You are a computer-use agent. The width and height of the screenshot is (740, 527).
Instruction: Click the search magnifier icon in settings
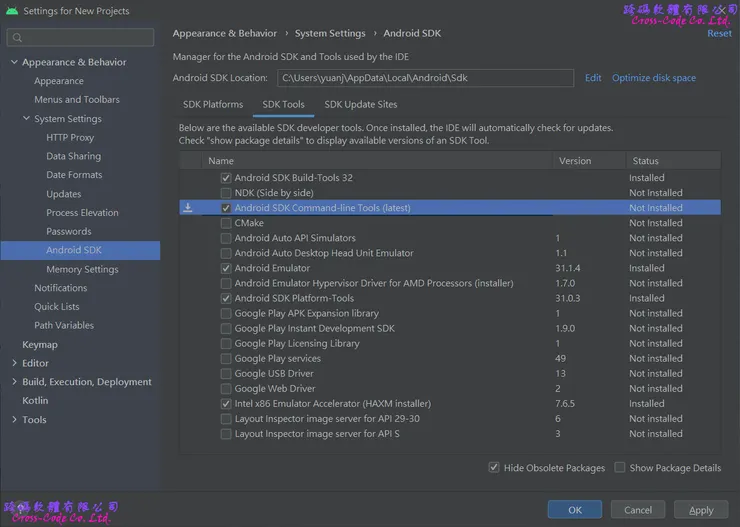coord(17,38)
